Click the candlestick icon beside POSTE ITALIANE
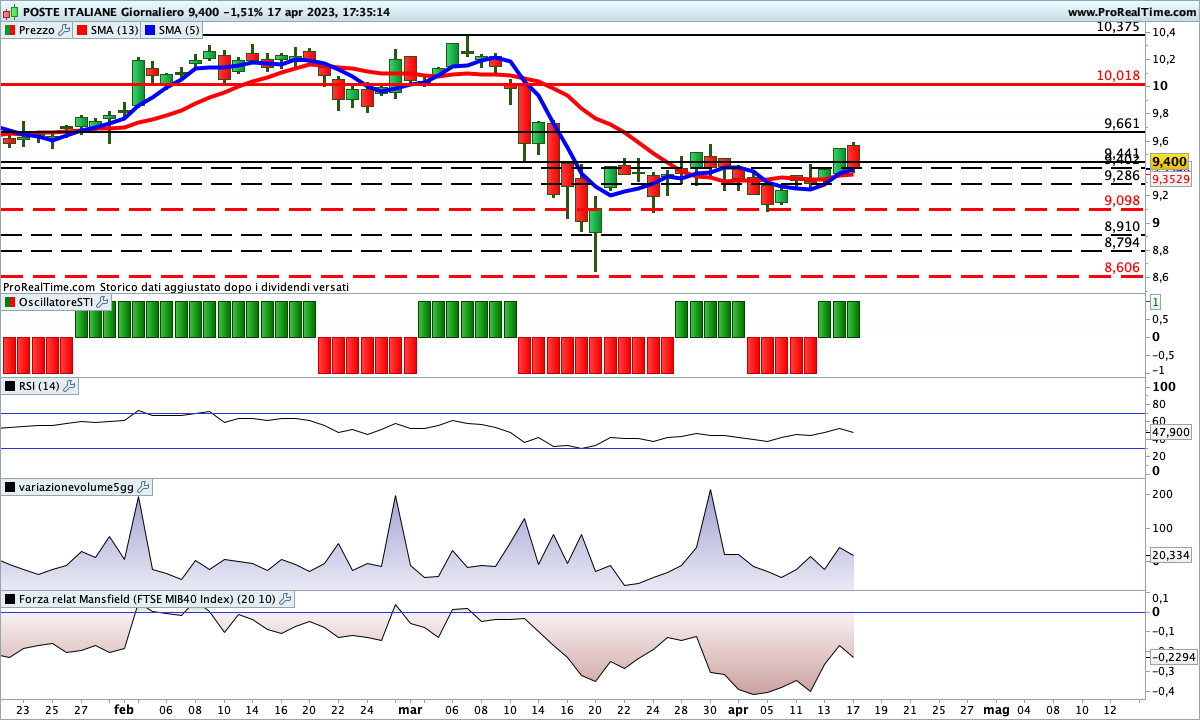The height and width of the screenshot is (720, 1200). [10, 12]
